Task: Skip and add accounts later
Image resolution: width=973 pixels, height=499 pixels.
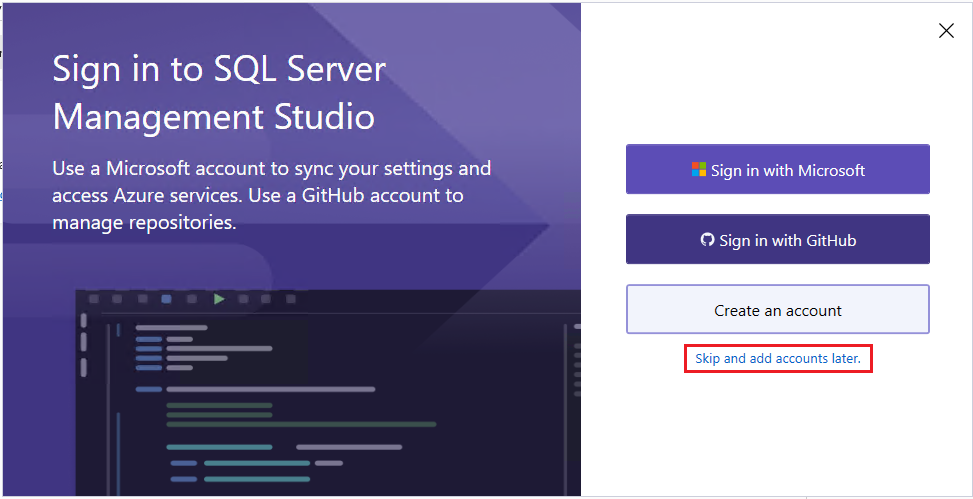Action: click(778, 359)
